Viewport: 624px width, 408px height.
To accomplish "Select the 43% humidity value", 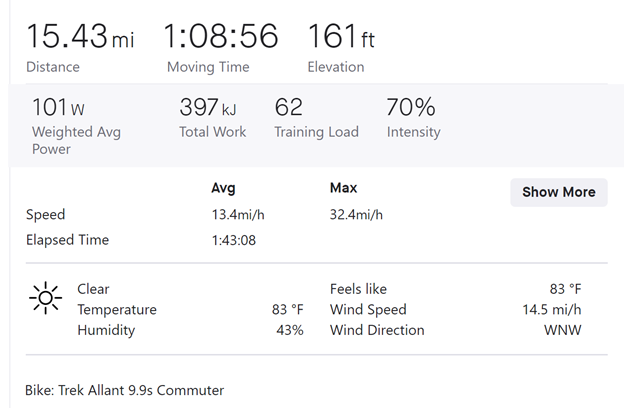I will [x=291, y=330].
